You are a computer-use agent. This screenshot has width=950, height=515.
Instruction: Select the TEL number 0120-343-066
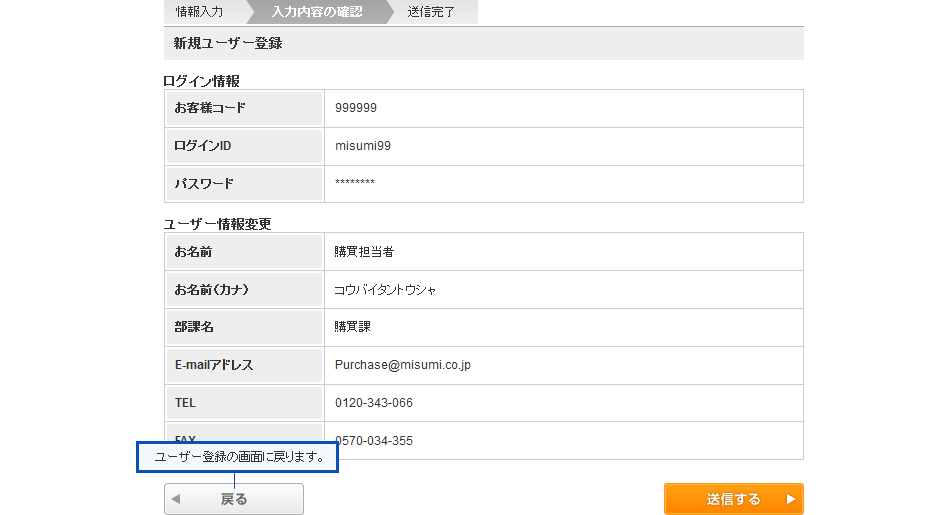374,403
